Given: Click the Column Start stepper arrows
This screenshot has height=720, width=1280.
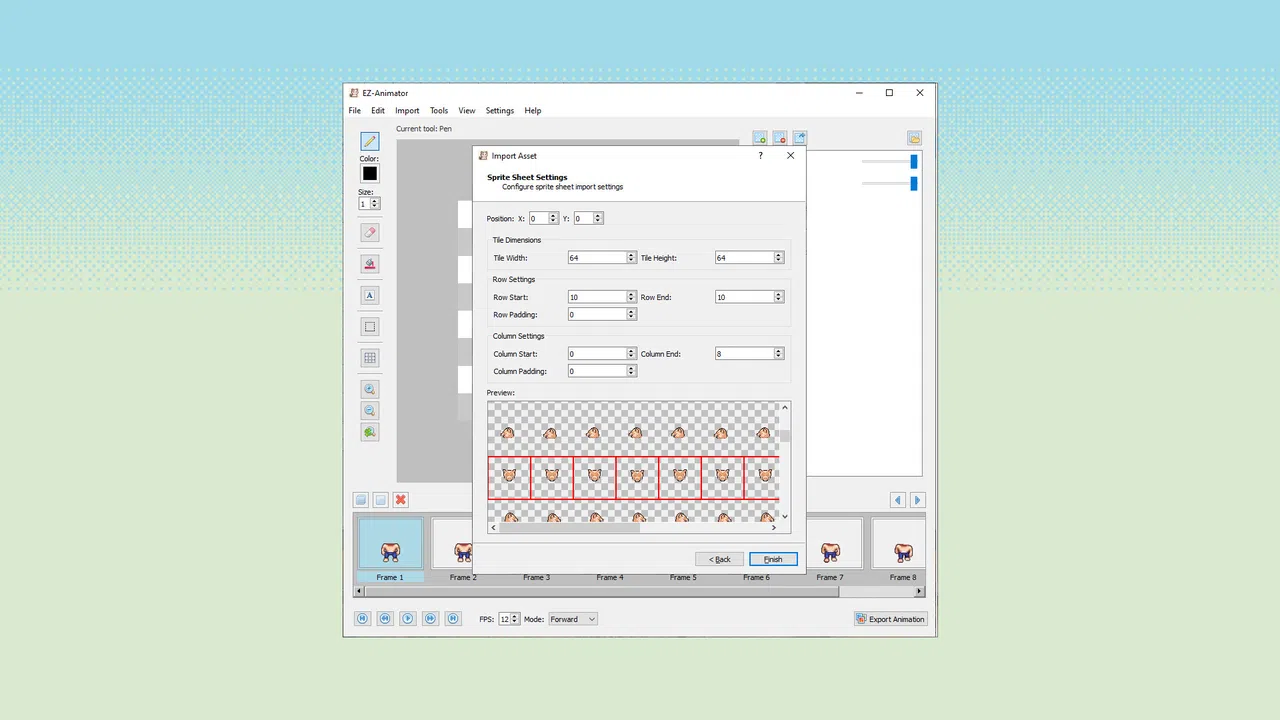Looking at the screenshot, I should click(x=632, y=354).
